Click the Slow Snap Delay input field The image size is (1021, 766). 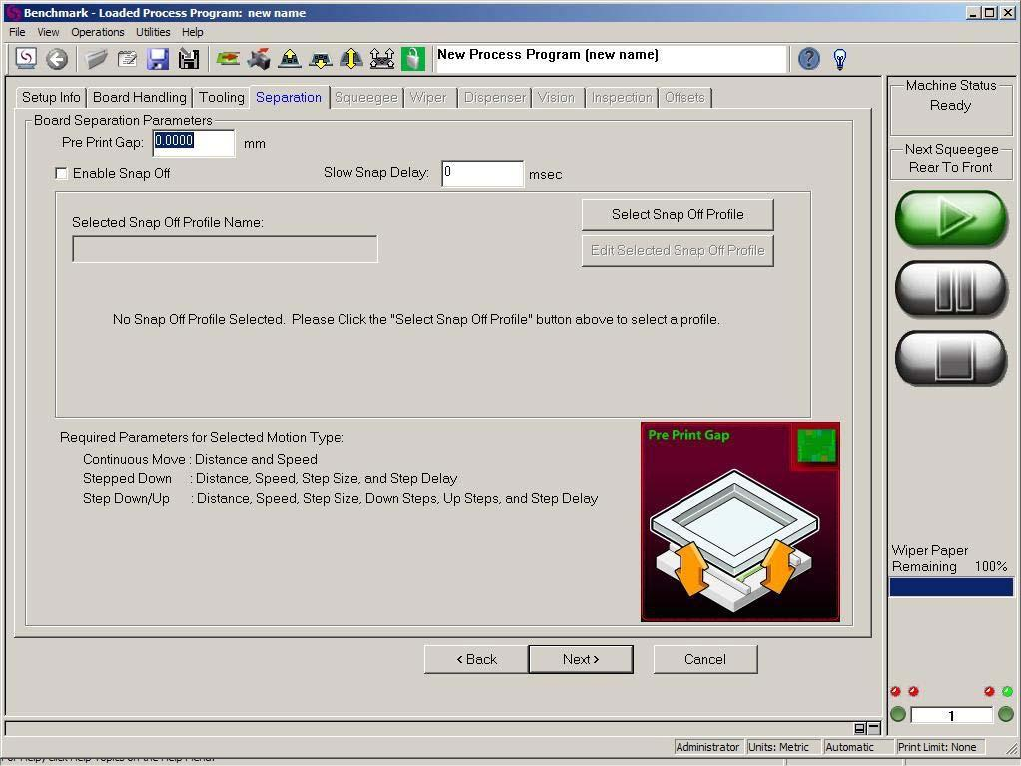482,173
